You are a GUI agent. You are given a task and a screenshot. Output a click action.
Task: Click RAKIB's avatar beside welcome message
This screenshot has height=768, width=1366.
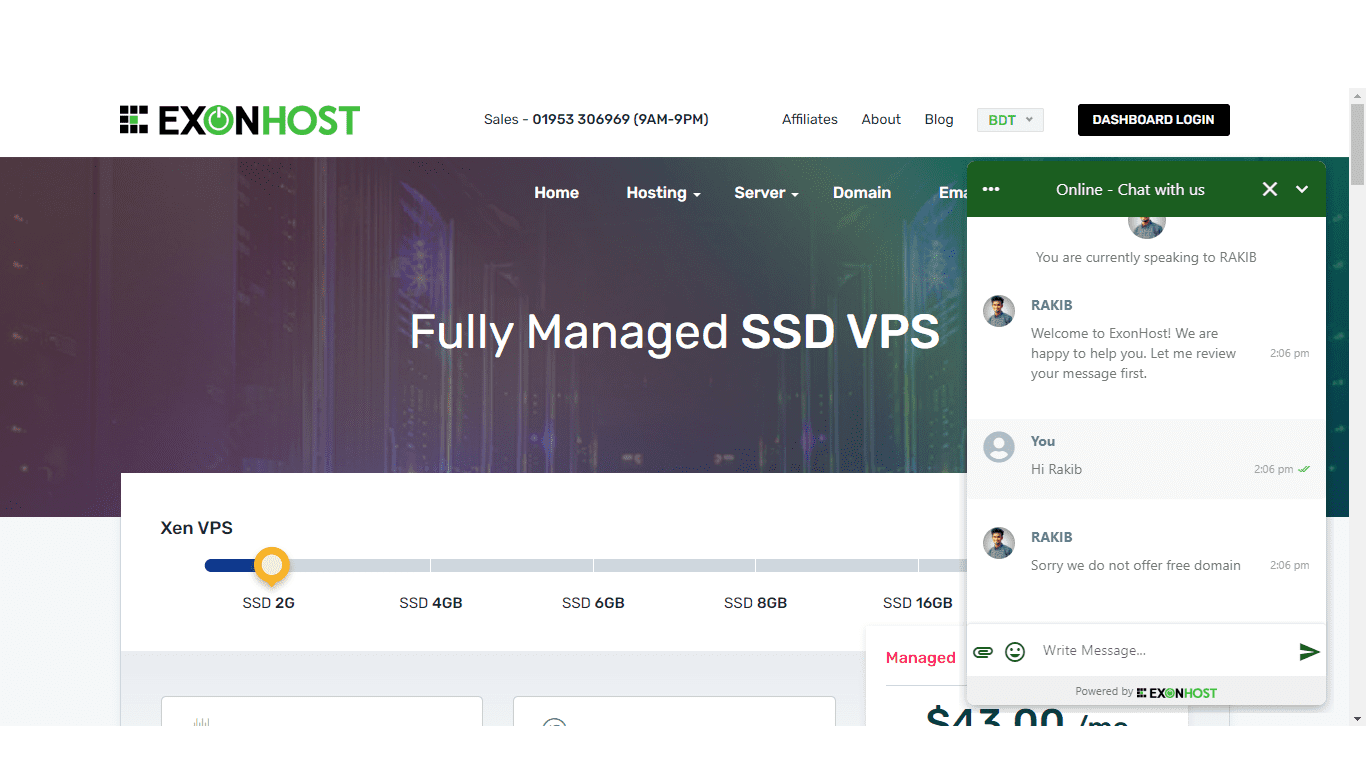pyautogui.click(x=999, y=310)
